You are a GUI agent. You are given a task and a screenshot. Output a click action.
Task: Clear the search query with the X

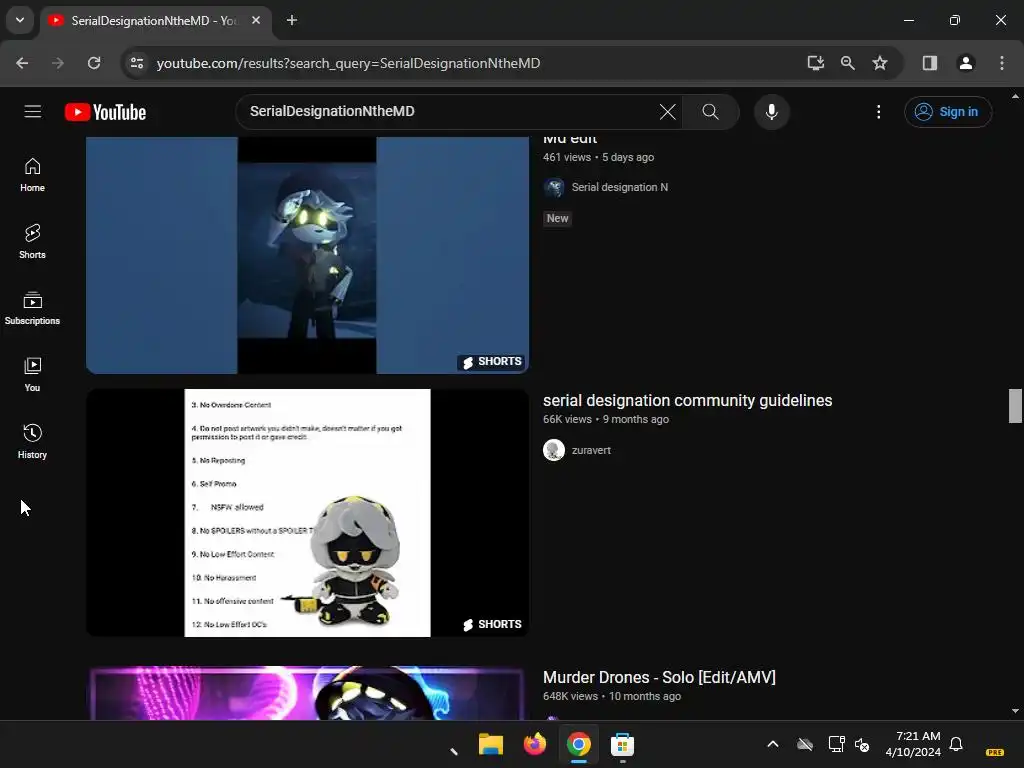pyautogui.click(x=667, y=112)
